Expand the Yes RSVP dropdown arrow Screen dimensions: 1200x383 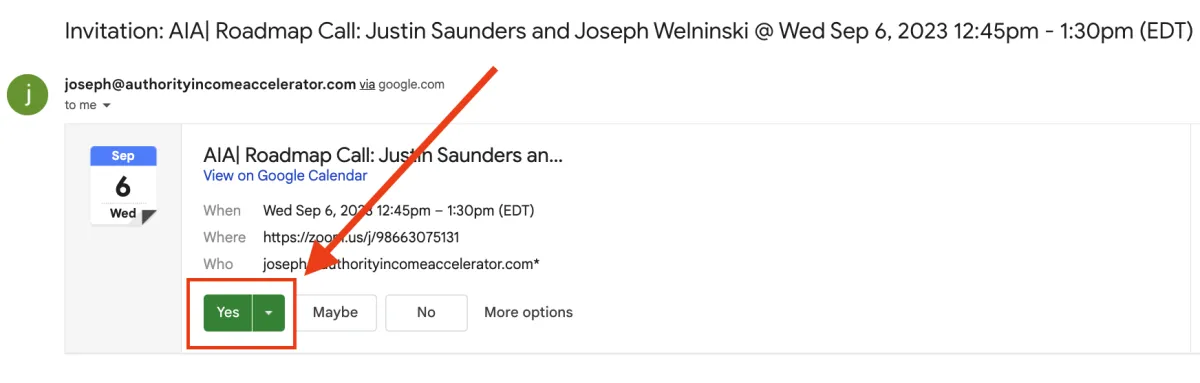[269, 312]
